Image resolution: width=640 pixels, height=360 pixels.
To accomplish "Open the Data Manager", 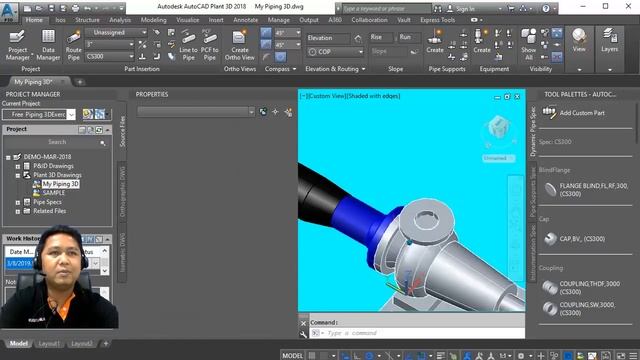I will click(x=48, y=45).
